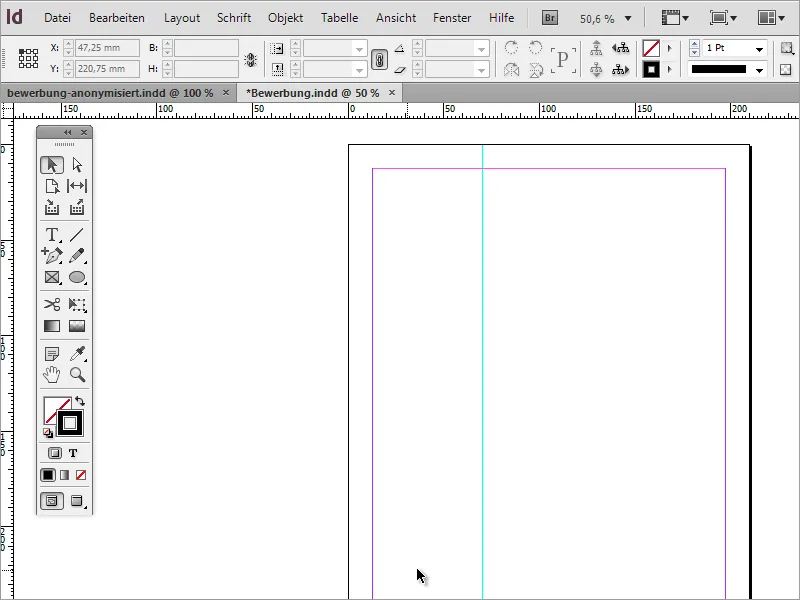This screenshot has width=800, height=600.
Task: Expand the stroke color flyout arrow
Action: pyautogui.click(x=669, y=69)
